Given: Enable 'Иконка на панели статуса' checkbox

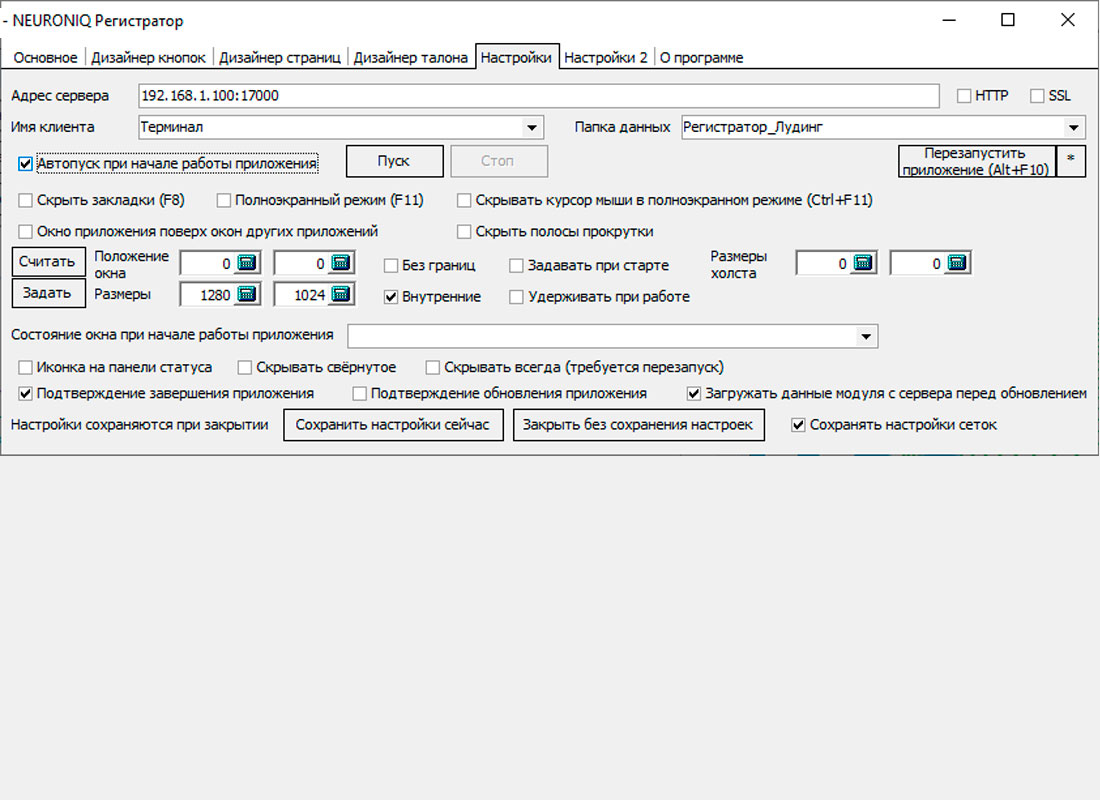Looking at the screenshot, I should click(25, 367).
